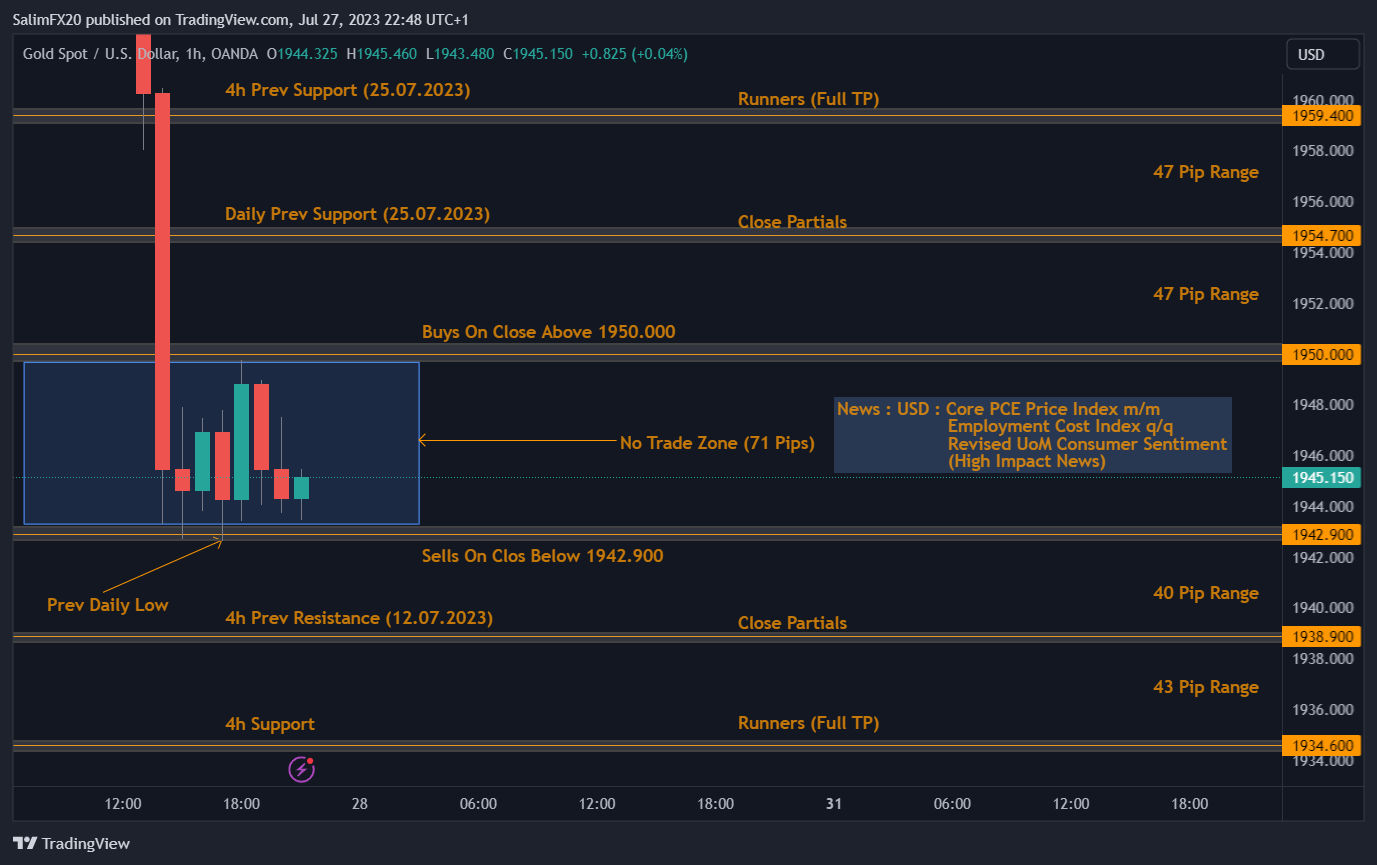Open the USD currency selector

[x=1322, y=53]
